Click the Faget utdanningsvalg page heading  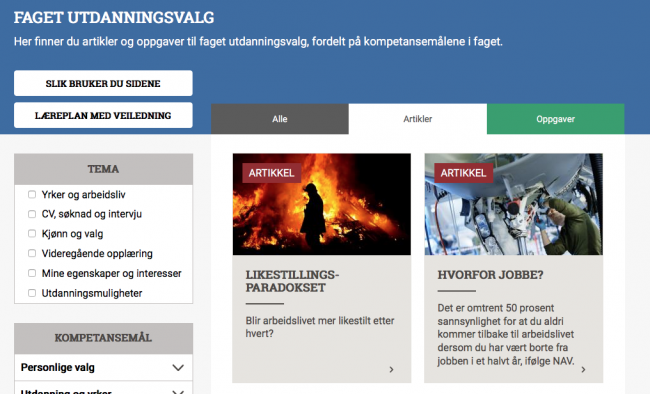click(x=114, y=17)
